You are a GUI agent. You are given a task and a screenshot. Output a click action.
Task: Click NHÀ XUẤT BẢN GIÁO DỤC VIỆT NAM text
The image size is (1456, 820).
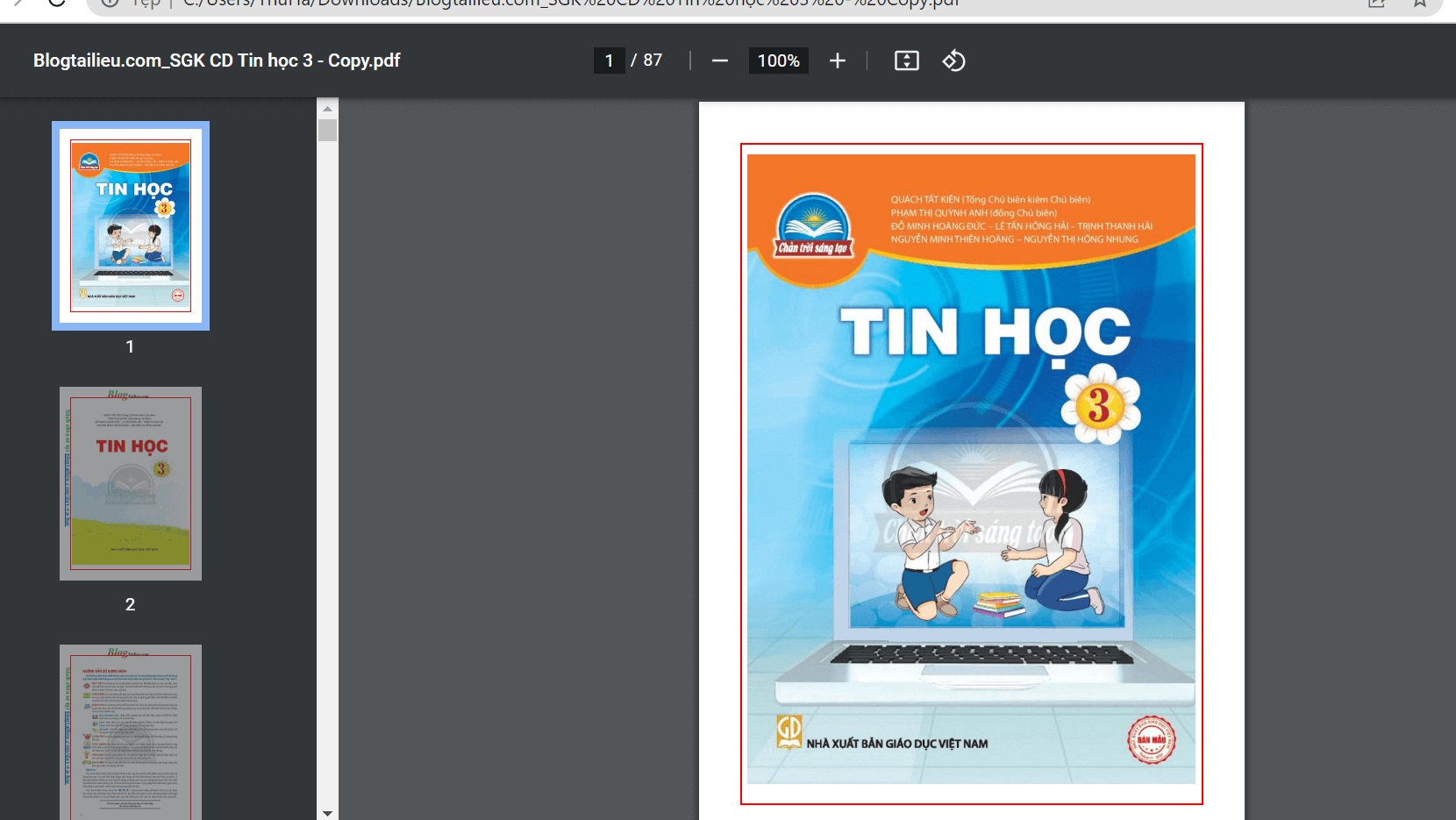pos(897,744)
